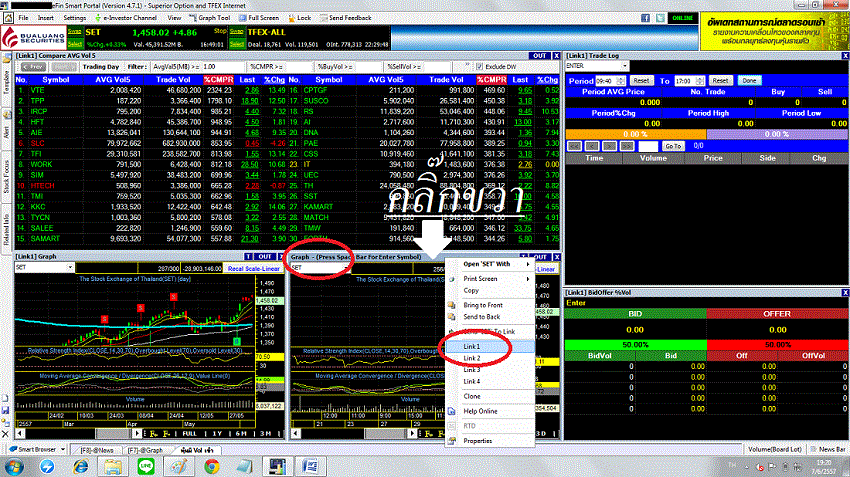Click the ONLINE status indicator

tap(682, 18)
